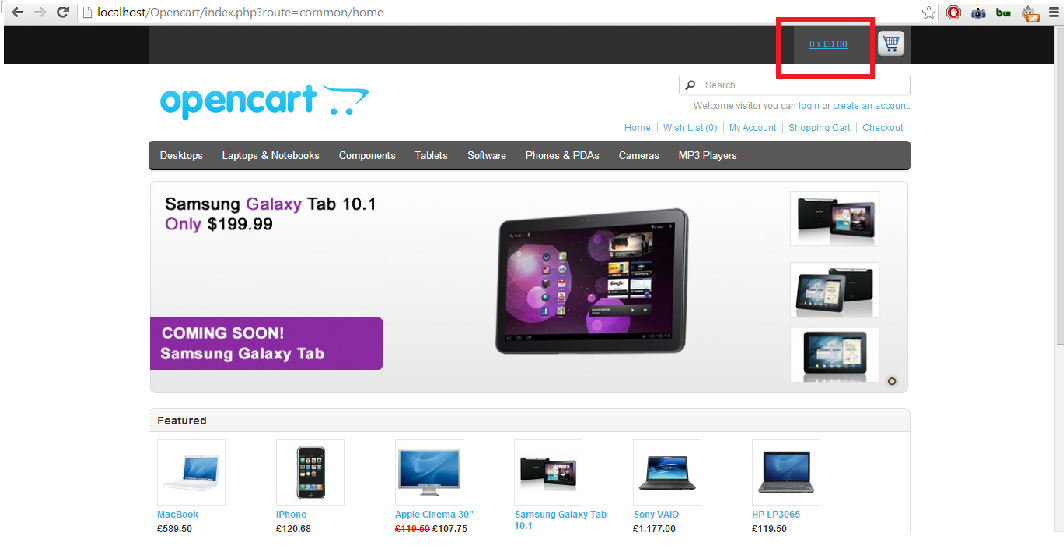Viewport: 1064px width, 560px height.
Task: Open My Account link
Action: [x=753, y=128]
